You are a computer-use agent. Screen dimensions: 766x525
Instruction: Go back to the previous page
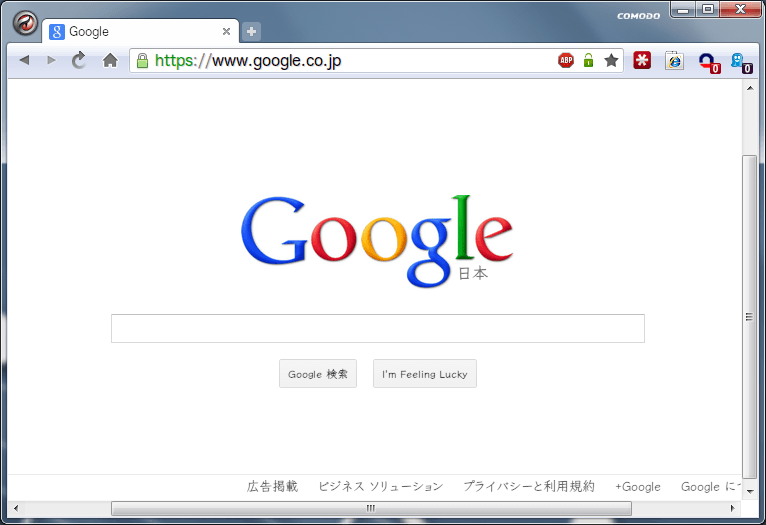[24, 60]
